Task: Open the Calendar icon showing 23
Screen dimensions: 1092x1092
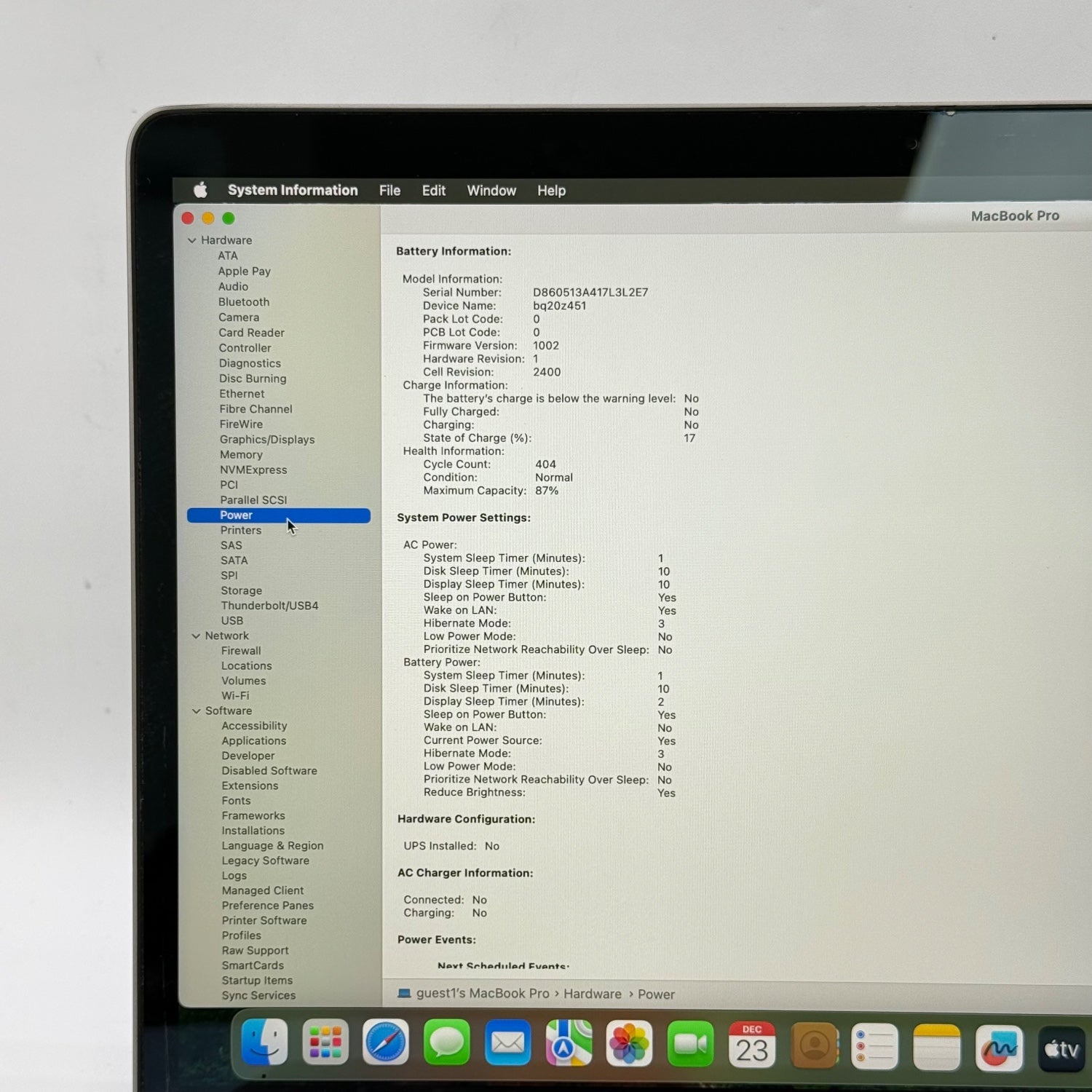Action: (751, 1046)
